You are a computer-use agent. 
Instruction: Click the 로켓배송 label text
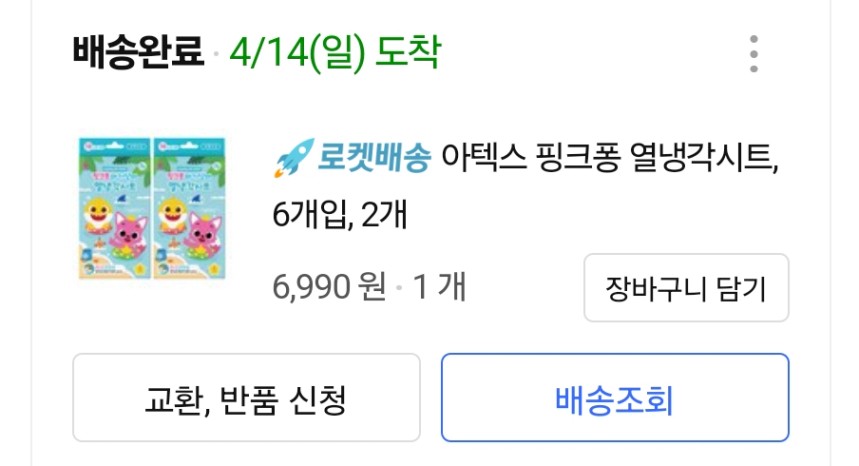coord(375,158)
